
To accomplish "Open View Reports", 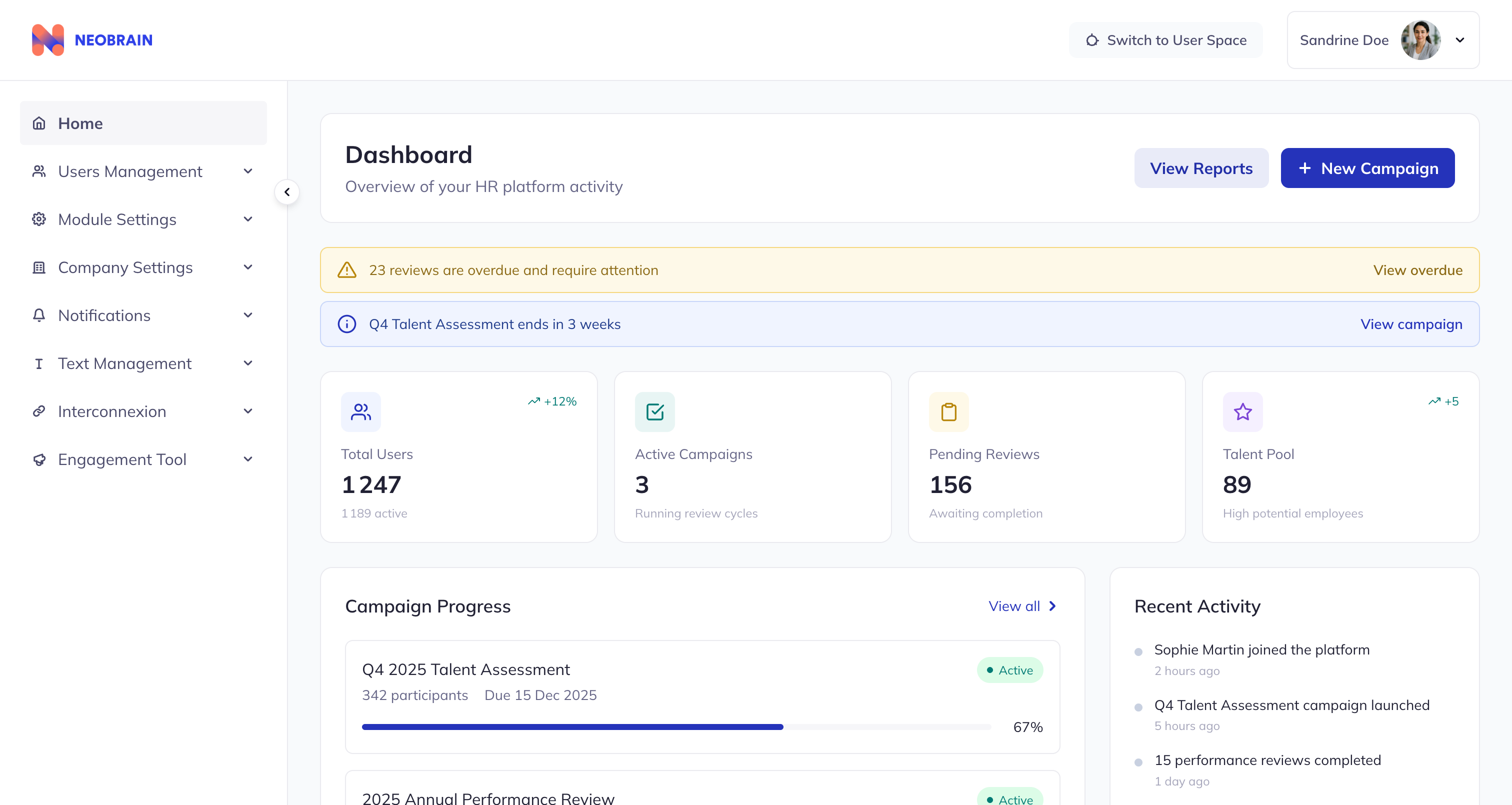I will tap(1201, 168).
